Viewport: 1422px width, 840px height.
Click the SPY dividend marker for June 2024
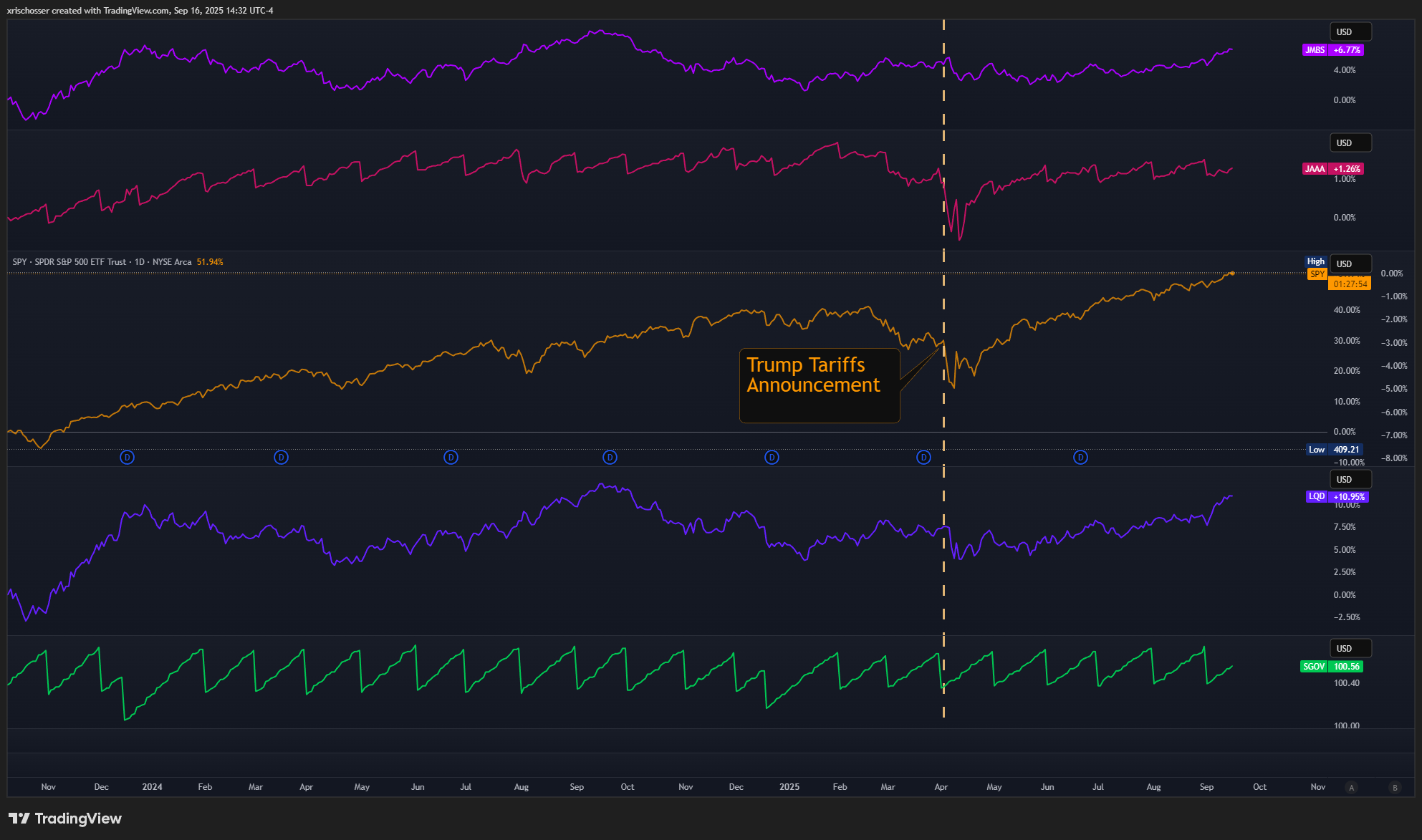451,457
